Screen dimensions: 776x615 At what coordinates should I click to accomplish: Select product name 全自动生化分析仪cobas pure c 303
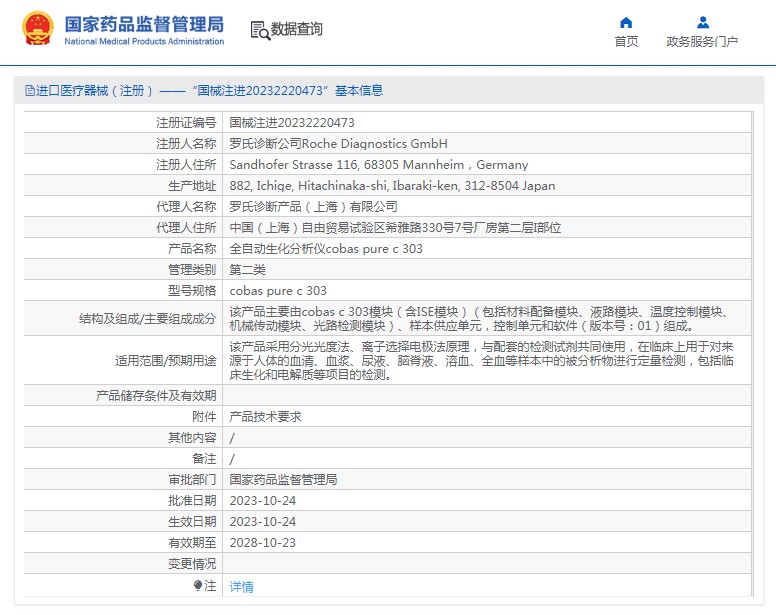326,249
